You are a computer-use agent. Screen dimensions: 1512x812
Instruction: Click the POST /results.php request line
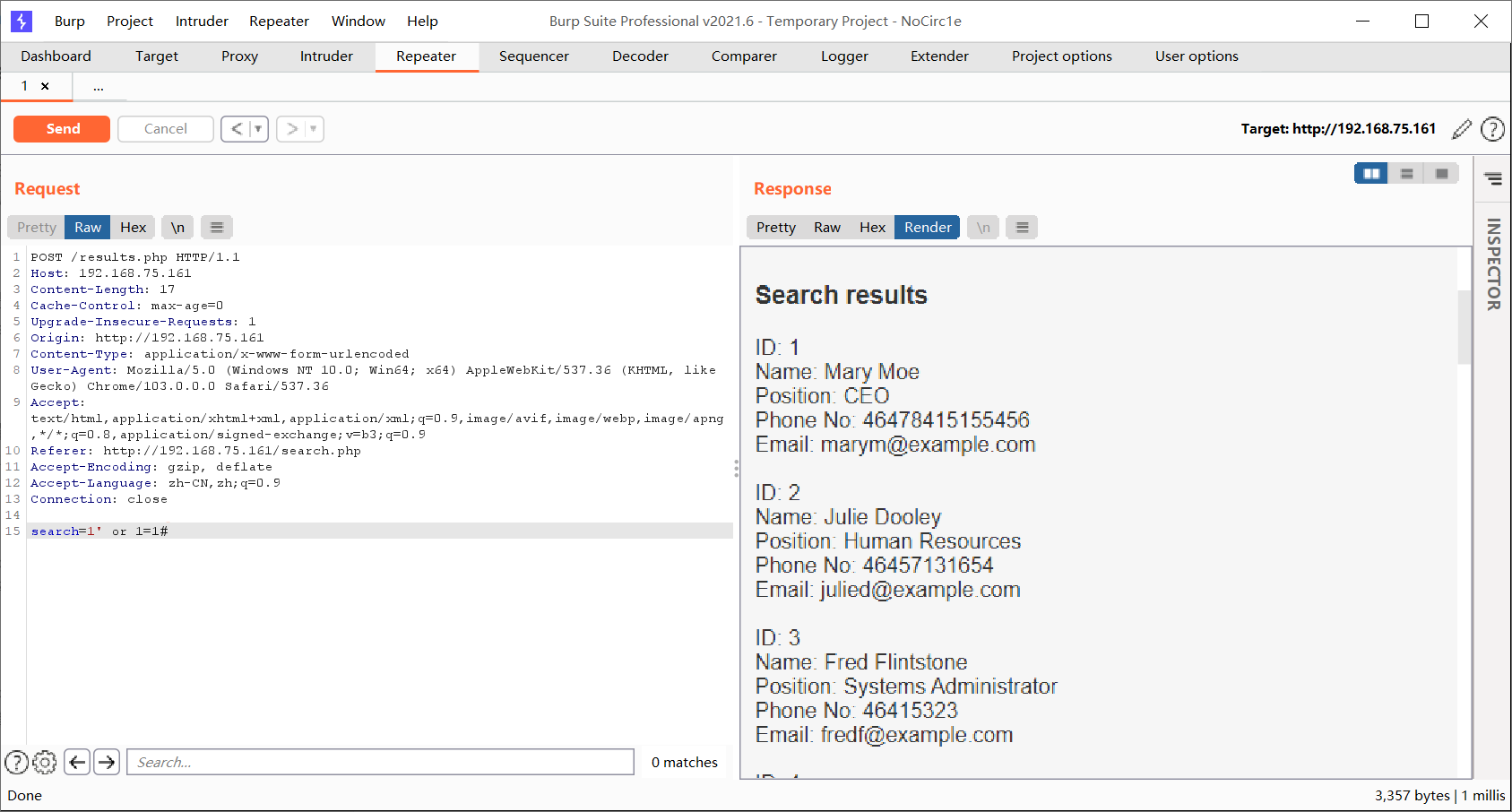135,257
